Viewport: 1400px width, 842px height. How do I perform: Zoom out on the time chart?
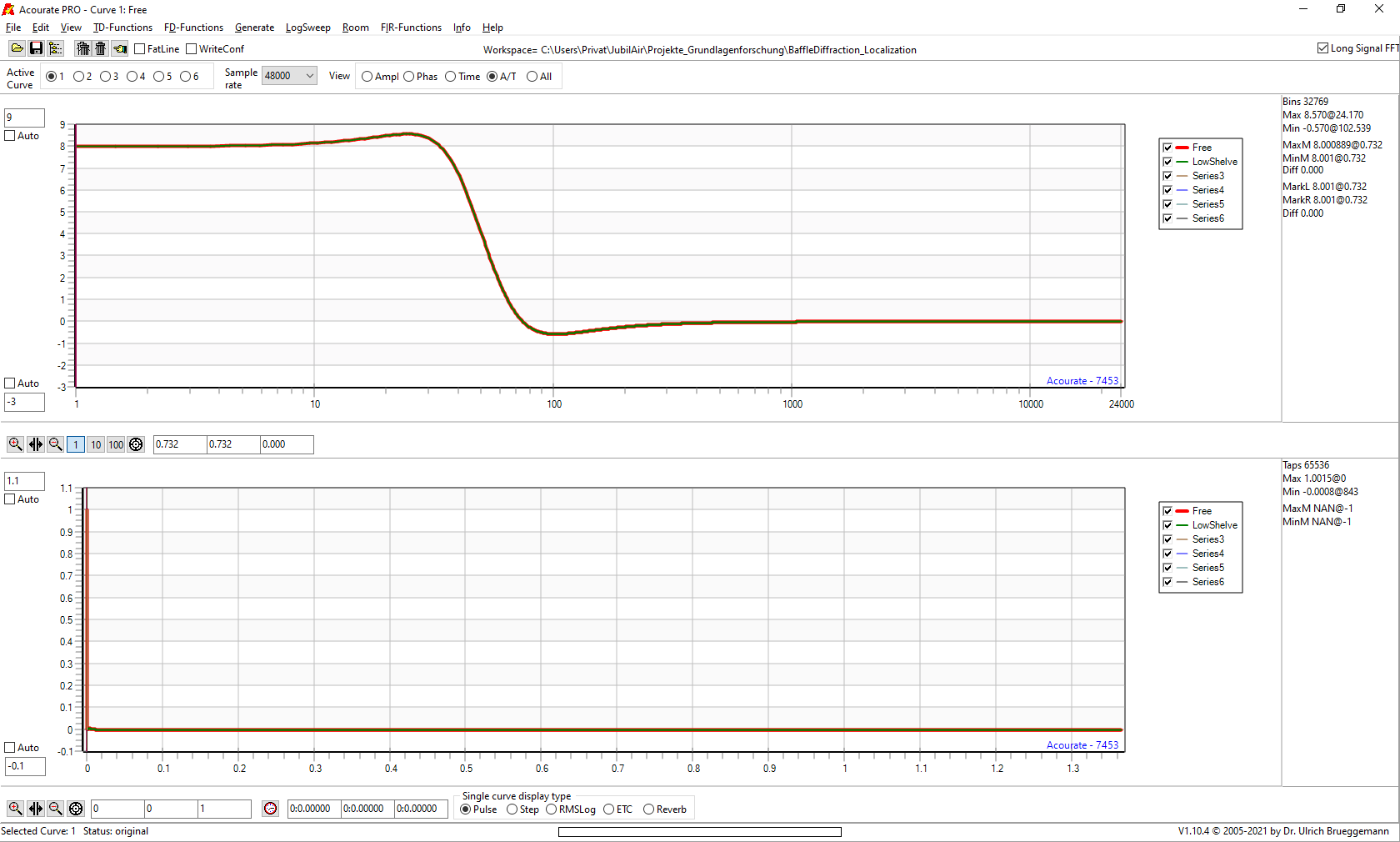55,809
